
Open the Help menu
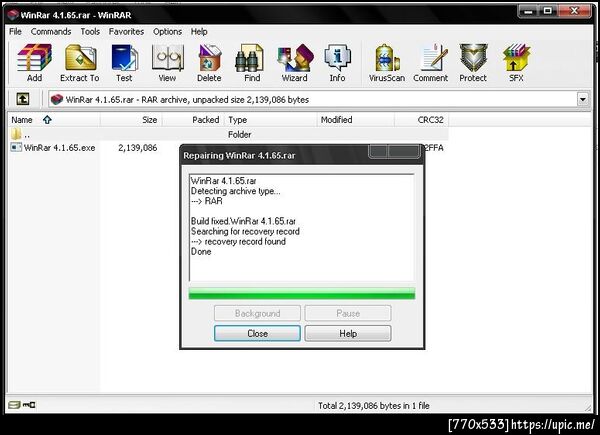pos(199,31)
